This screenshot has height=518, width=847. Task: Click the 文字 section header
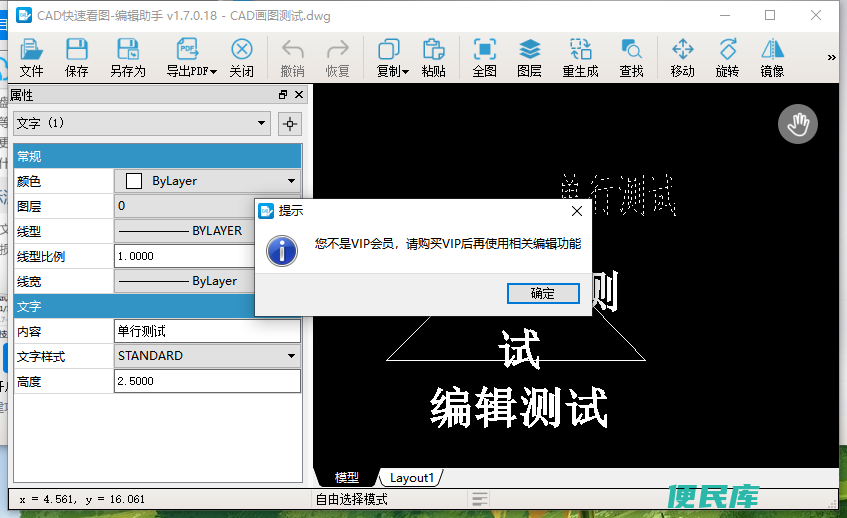tap(134, 306)
